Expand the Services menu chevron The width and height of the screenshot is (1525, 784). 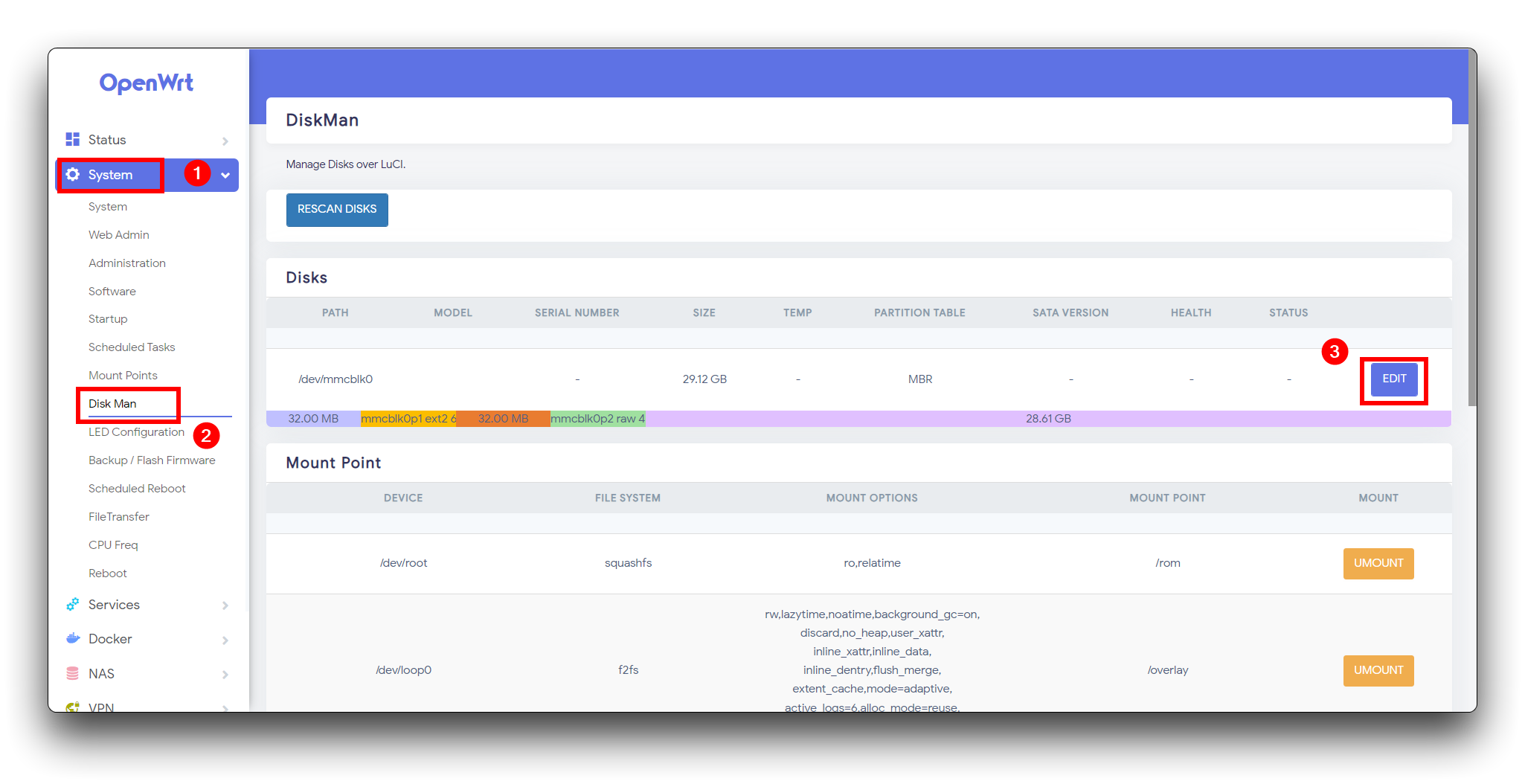[x=225, y=605]
